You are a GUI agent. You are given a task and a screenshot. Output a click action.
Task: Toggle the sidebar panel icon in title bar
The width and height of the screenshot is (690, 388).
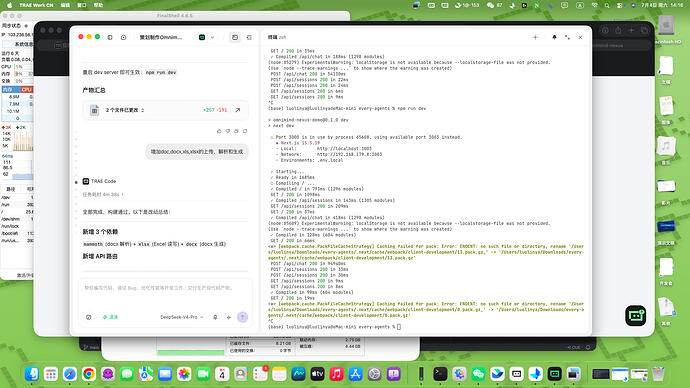[x=110, y=37]
